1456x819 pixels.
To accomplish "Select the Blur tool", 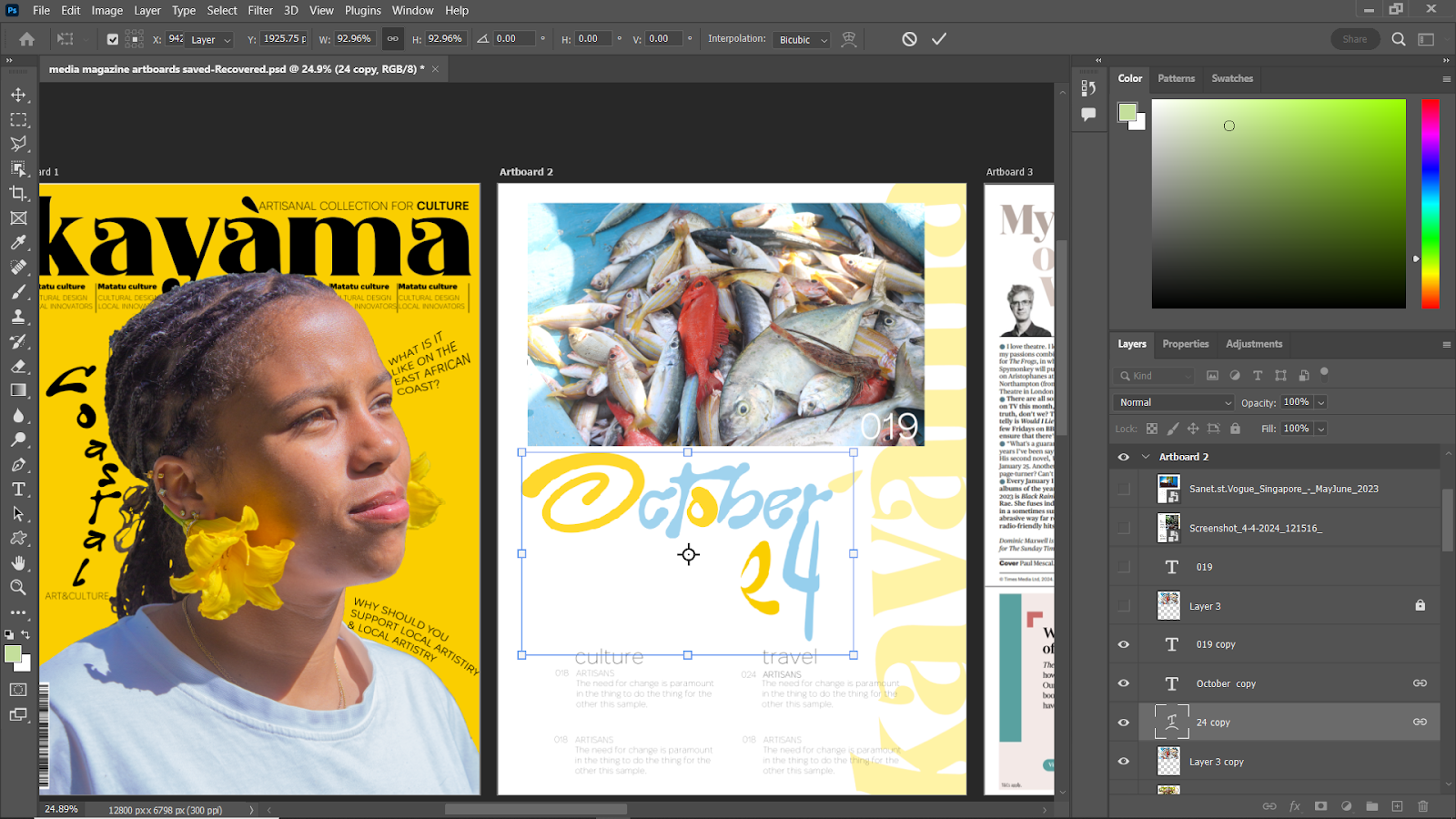I will click(x=18, y=415).
